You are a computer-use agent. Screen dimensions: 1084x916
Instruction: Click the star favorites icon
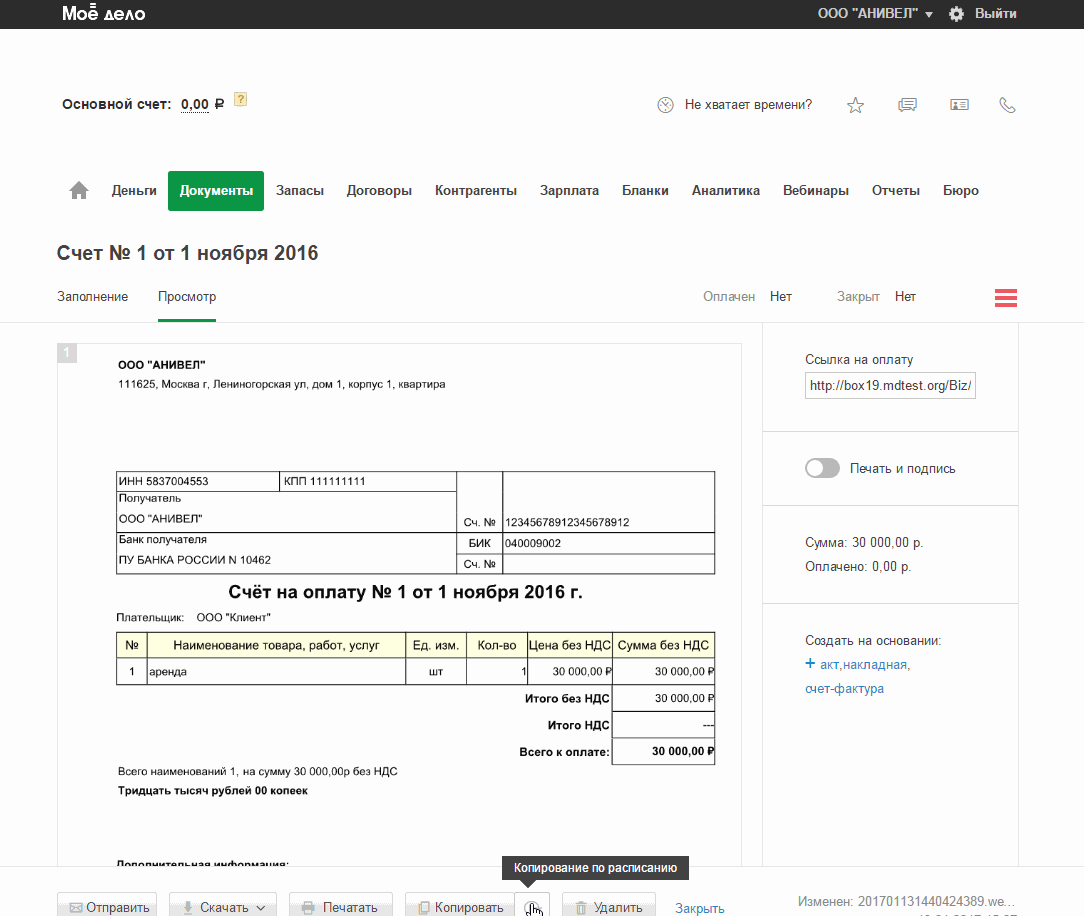click(x=855, y=105)
